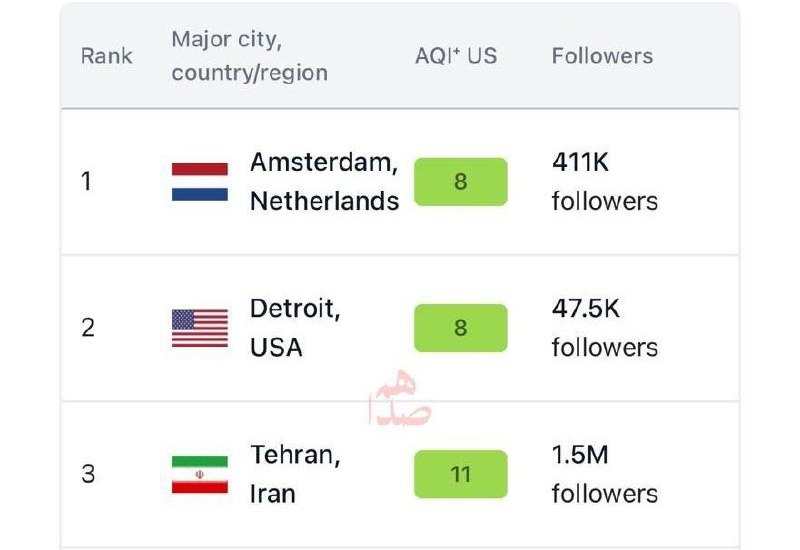Click Amsterdam's green AQI badge showing 8

pyautogui.click(x=460, y=182)
